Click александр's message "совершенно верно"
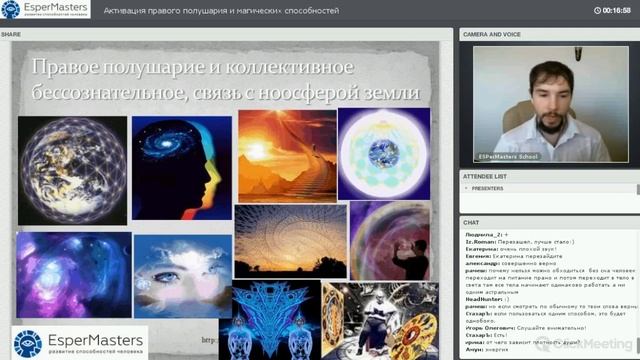 pyautogui.click(x=511, y=263)
